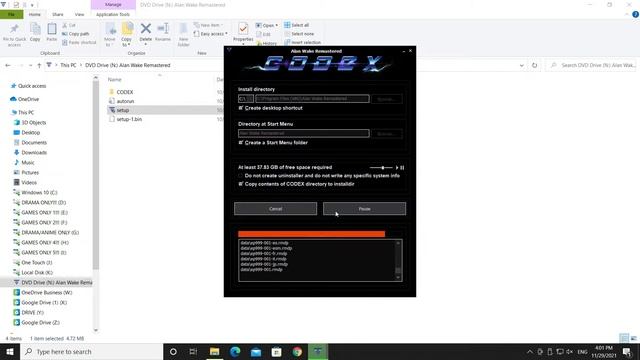Adjust the music volume slider in installer
This screenshot has height=360, width=640.
[382, 167]
